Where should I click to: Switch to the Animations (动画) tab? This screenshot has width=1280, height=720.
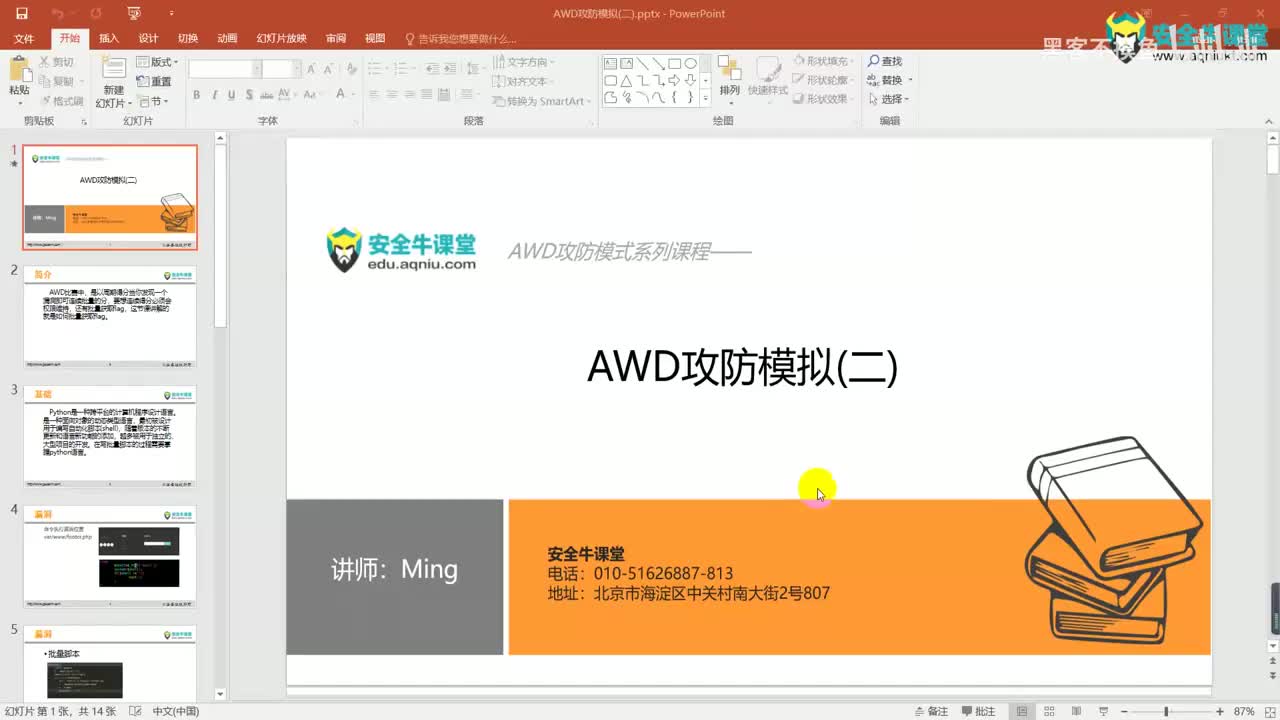coord(227,38)
